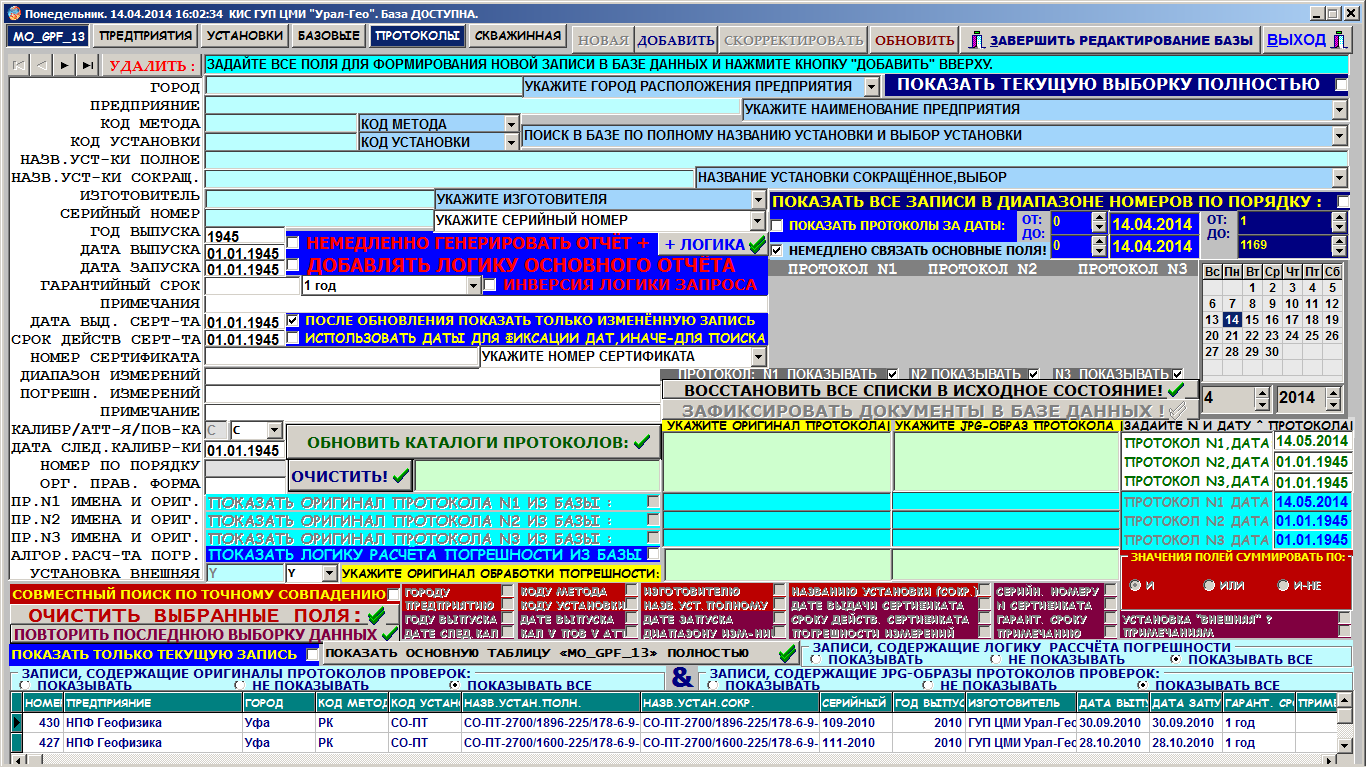Click checkmark on ОБНОВИТЬ КАТАЛОГИ ПРОТОКОЛОВ button

pos(641,442)
